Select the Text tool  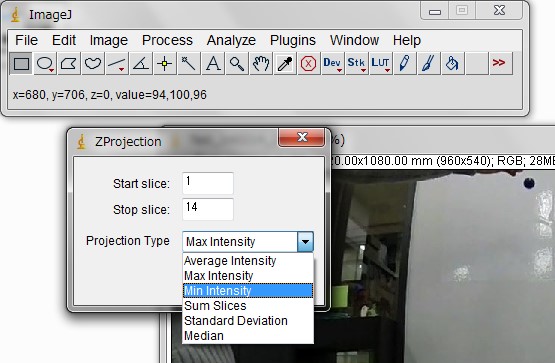tap(213, 64)
